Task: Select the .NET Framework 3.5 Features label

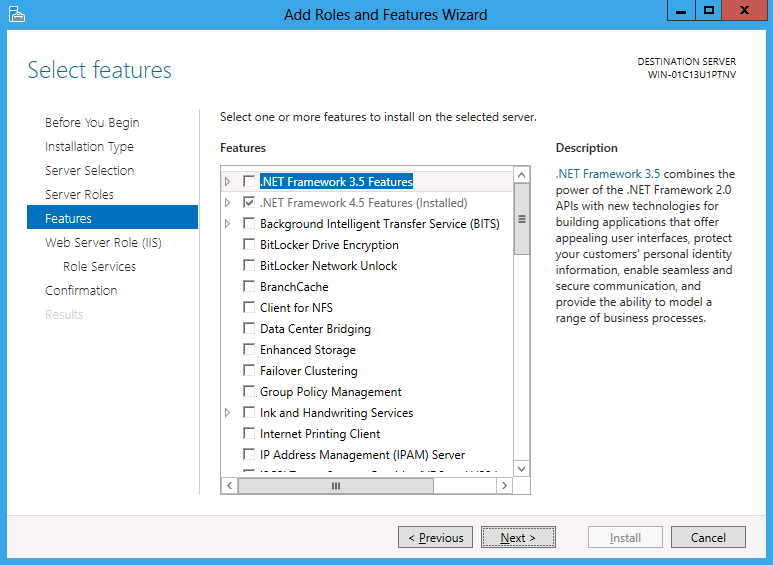Action: click(x=336, y=181)
